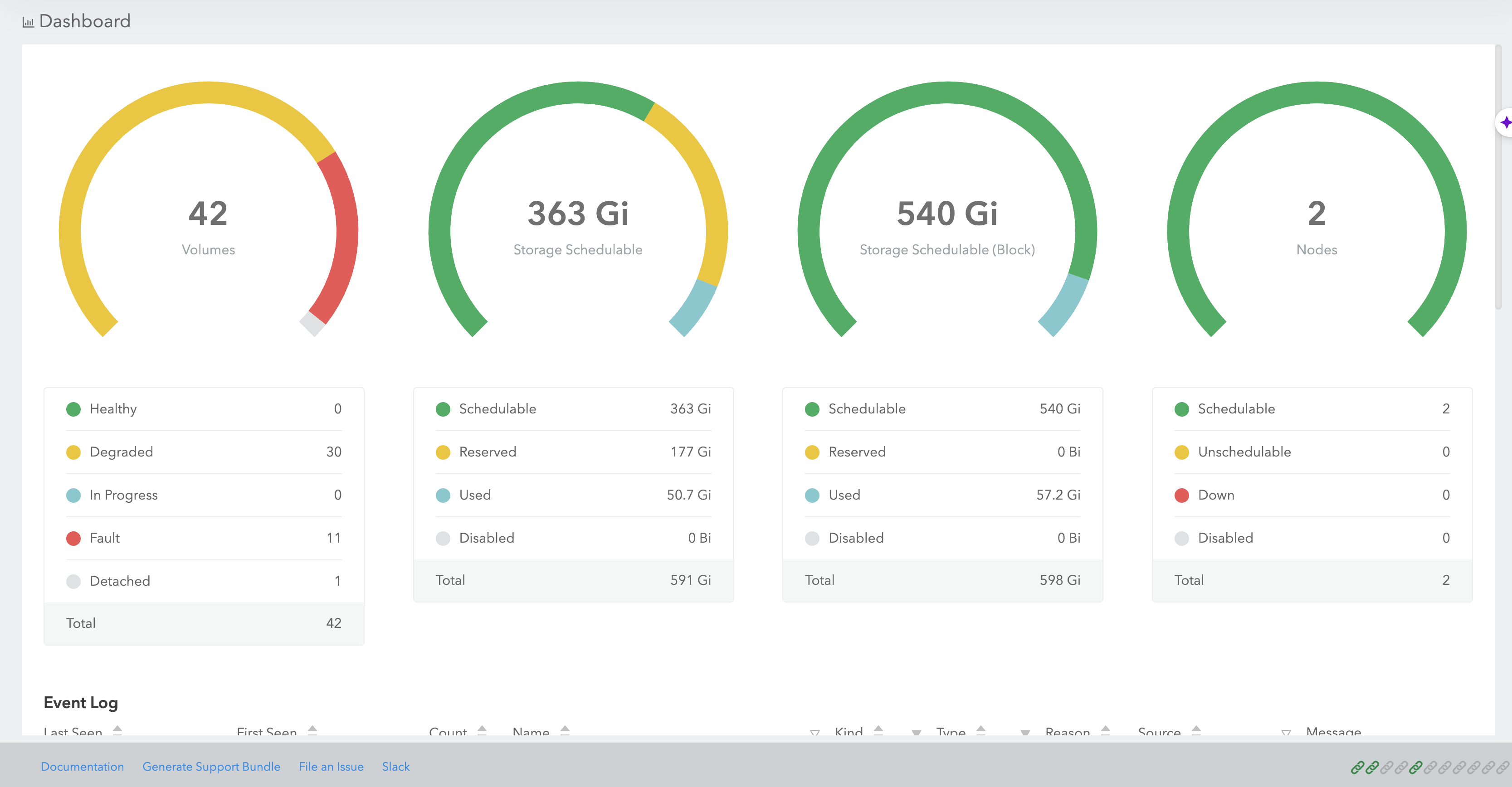Click the red Fault color dot in the Volumes legend
This screenshot has width=1512, height=787.
coord(73,538)
